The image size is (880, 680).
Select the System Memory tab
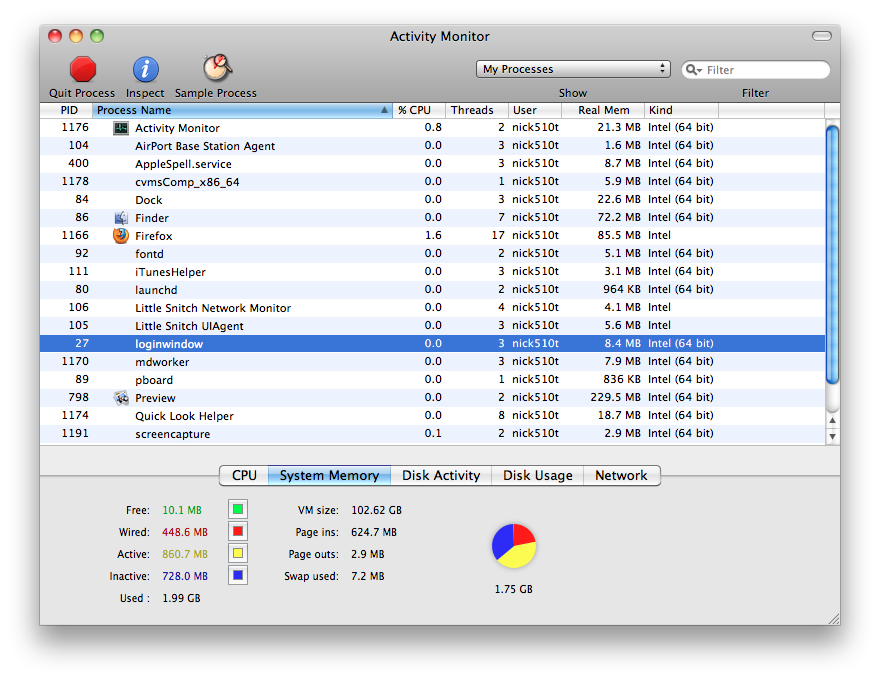[329, 475]
